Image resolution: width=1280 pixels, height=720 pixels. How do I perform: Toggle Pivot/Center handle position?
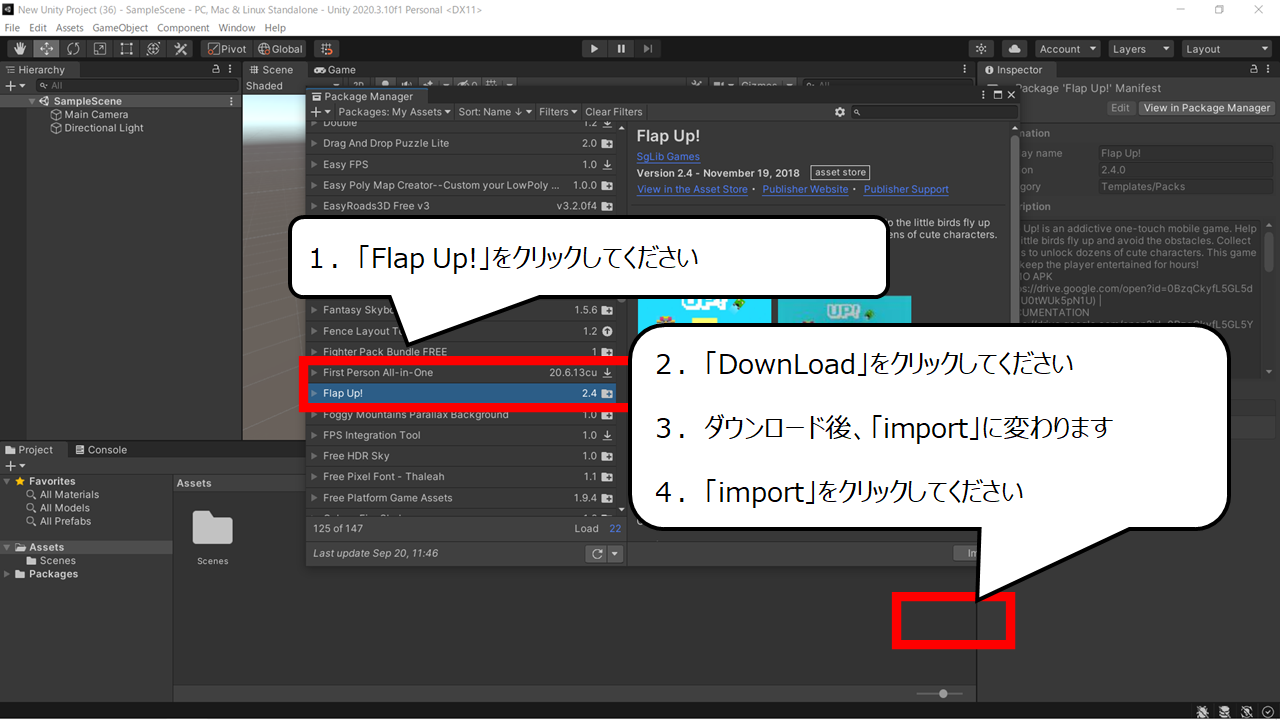coord(226,48)
